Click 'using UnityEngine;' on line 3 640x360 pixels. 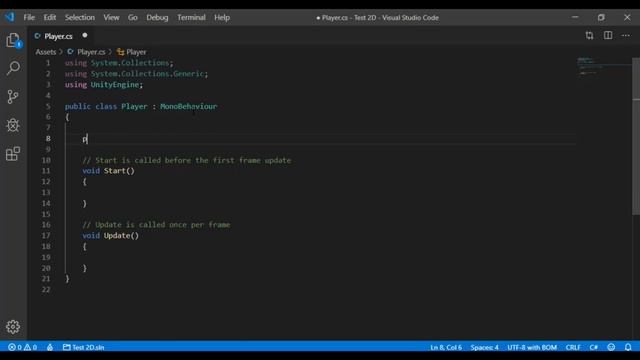[x=104, y=84]
